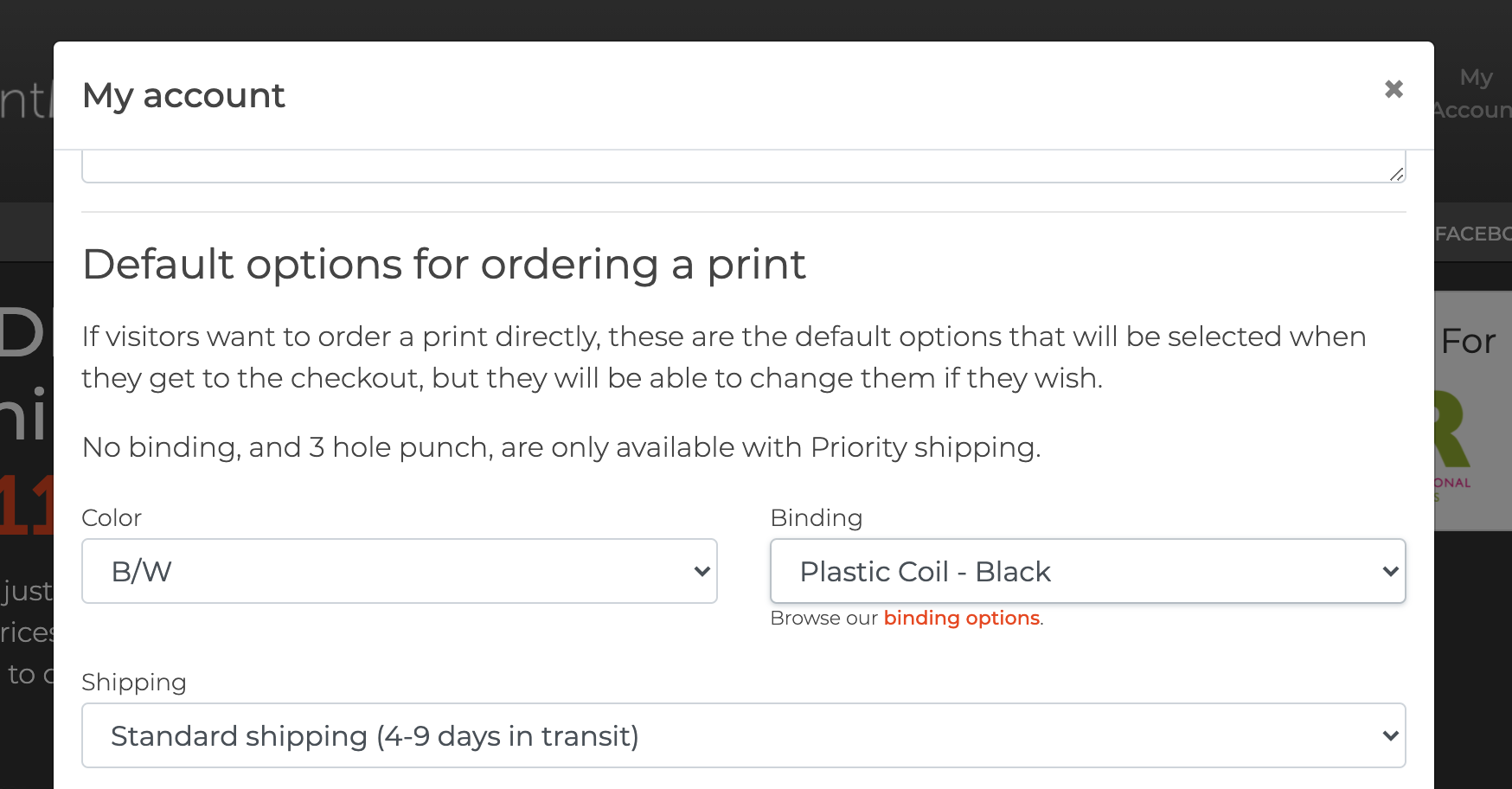Open the Binding dropdown showing Plastic Coil - Black

1088,571
